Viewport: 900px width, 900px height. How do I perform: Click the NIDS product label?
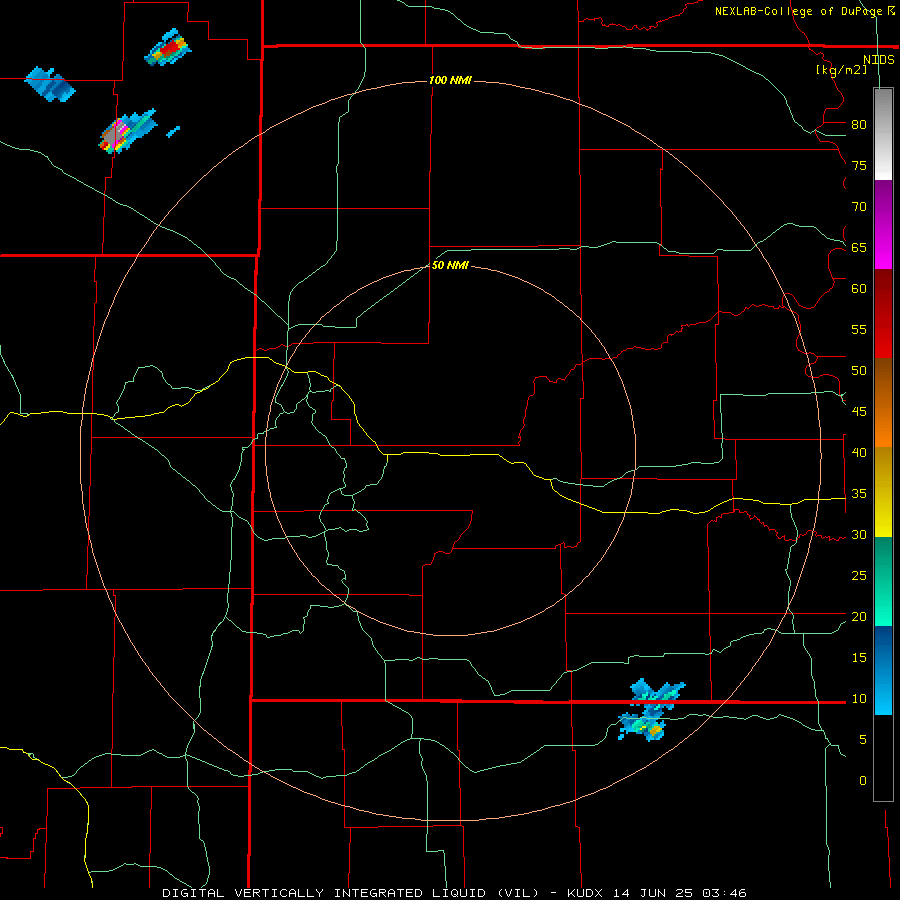tap(879, 60)
